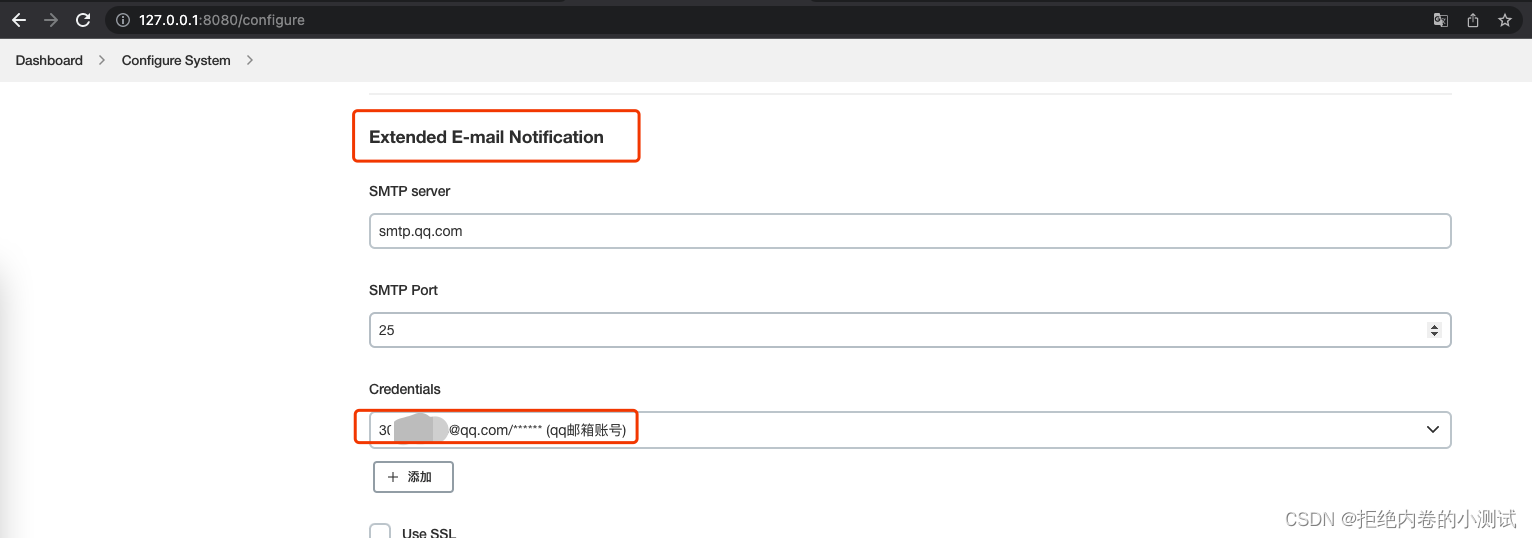Go back with the browser back arrow
Screen dimensions: 1532x538
[x=18, y=20]
